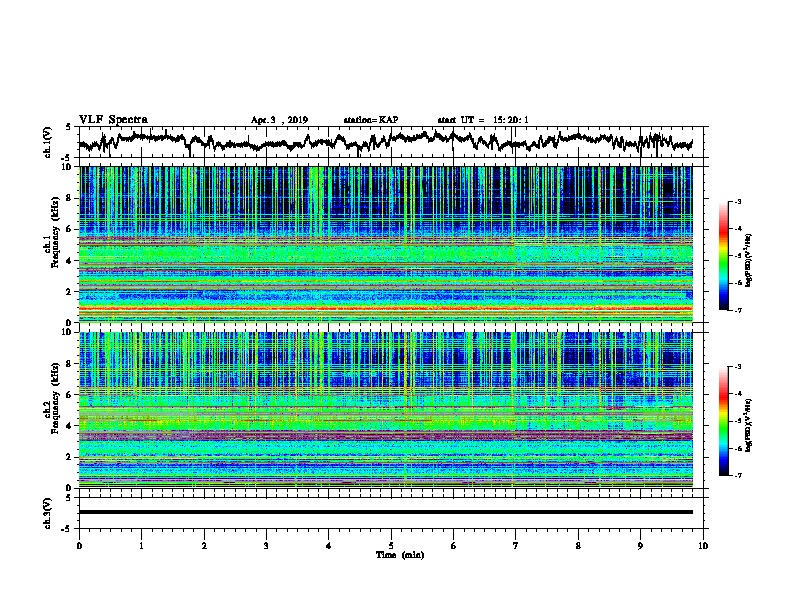Click the "7" tick on the time axis
Screen dimensions: 792x612
(516, 546)
